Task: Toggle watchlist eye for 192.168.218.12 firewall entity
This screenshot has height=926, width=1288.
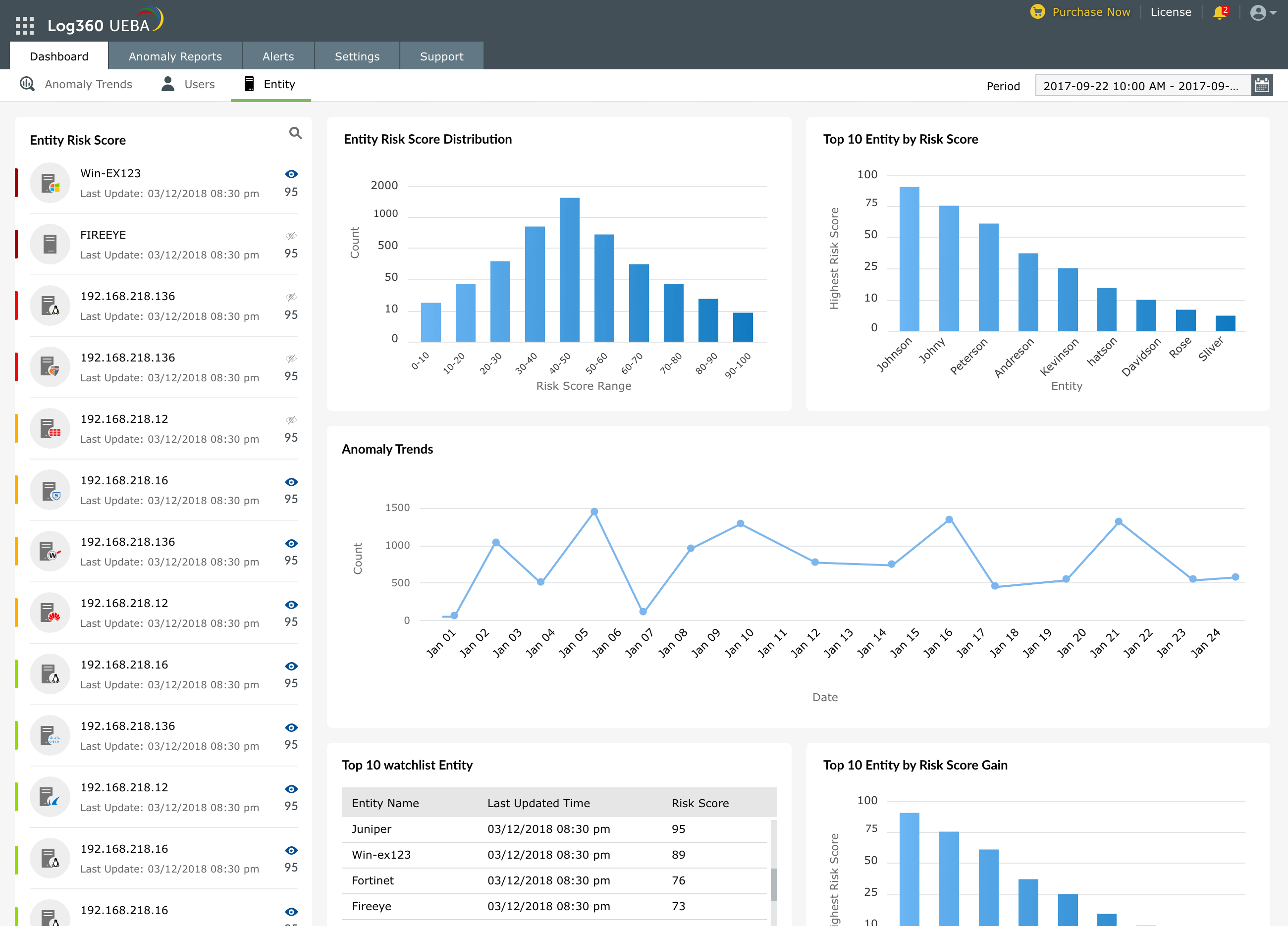Action: [x=291, y=419]
